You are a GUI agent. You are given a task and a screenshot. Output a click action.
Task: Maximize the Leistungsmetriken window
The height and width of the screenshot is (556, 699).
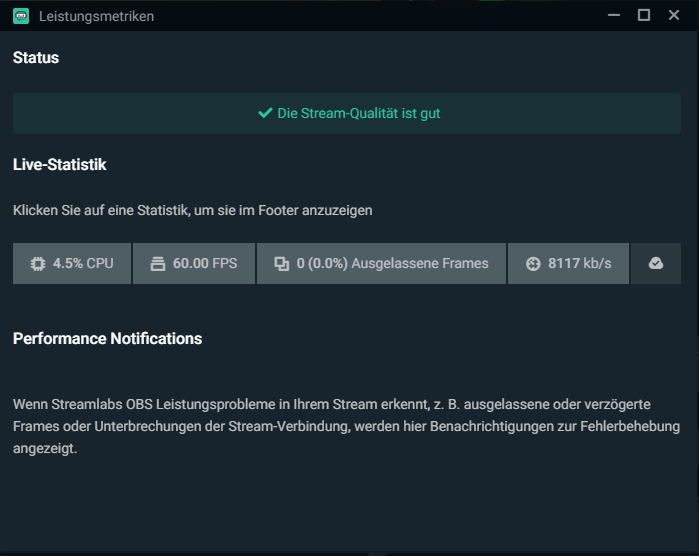(x=644, y=15)
